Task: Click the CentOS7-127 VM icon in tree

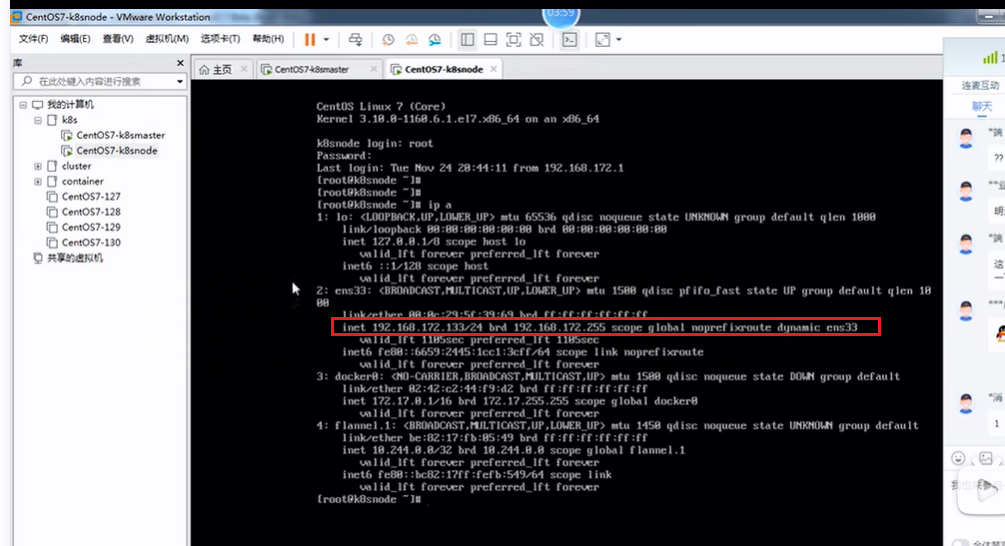Action: point(52,197)
